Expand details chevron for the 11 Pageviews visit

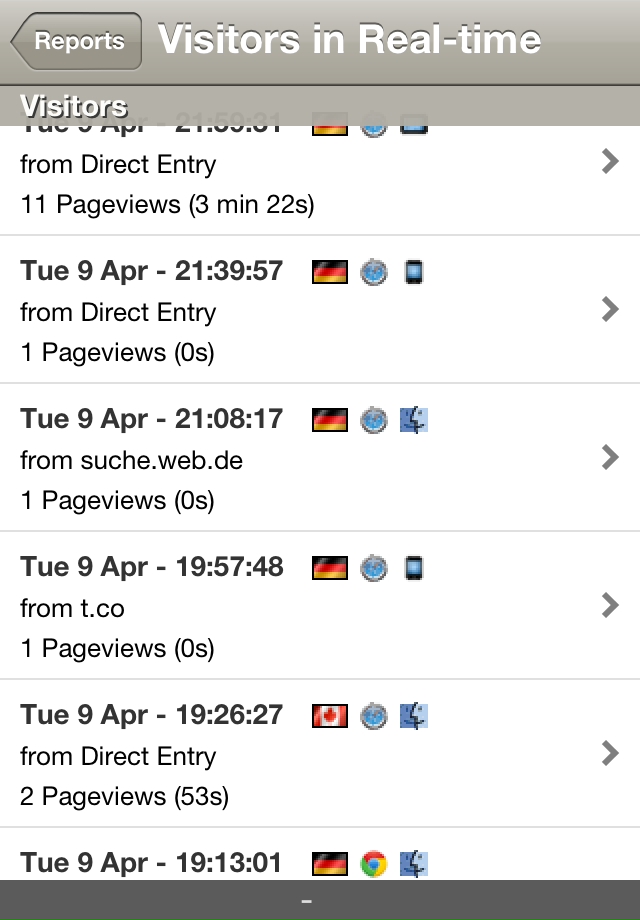click(x=611, y=161)
